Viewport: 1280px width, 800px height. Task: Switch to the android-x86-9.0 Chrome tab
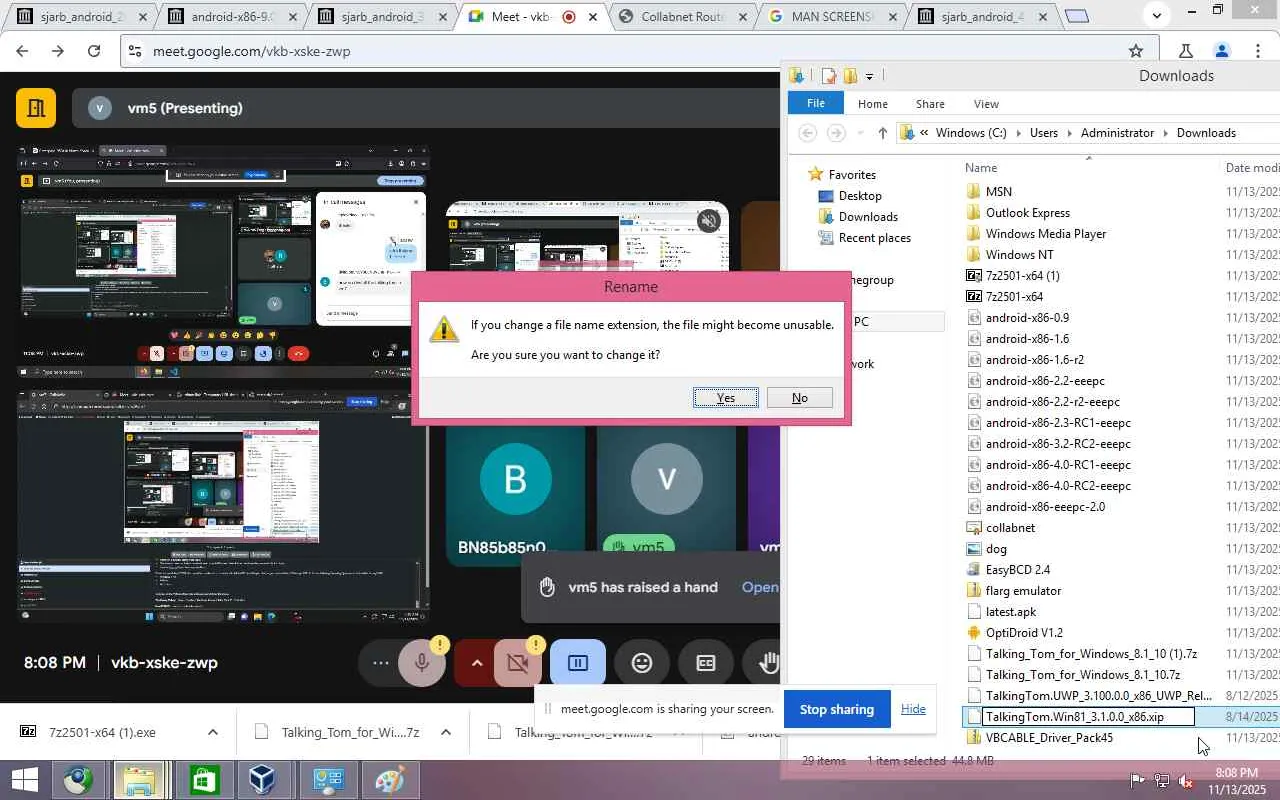click(232, 16)
